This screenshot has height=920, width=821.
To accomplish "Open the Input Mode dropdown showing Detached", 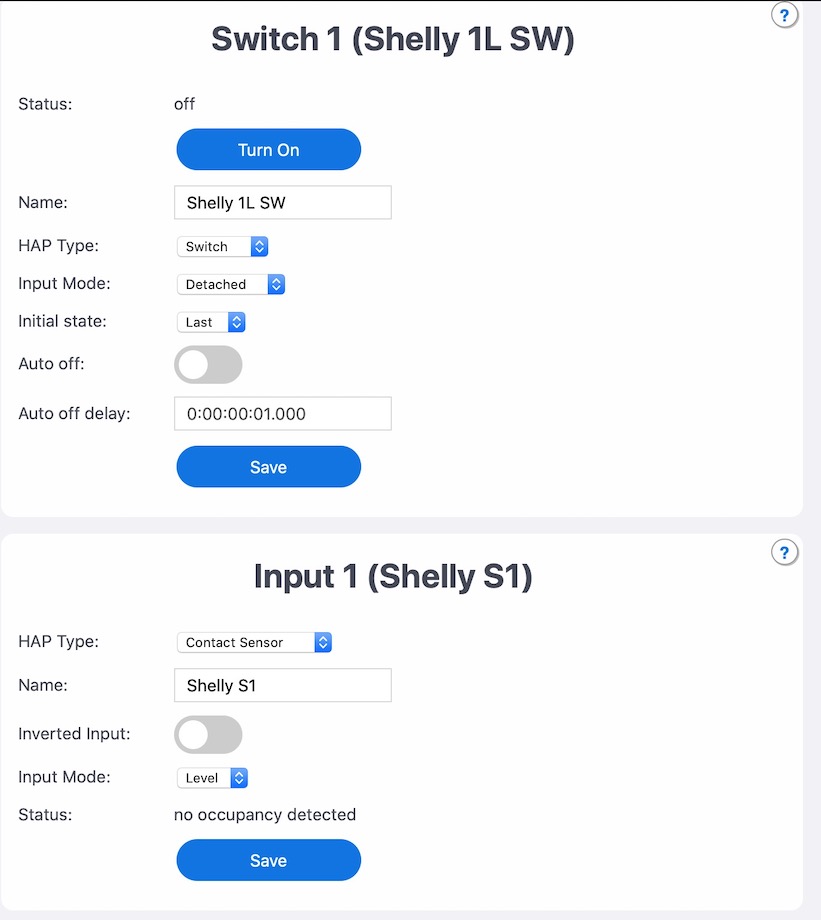I will [230, 284].
